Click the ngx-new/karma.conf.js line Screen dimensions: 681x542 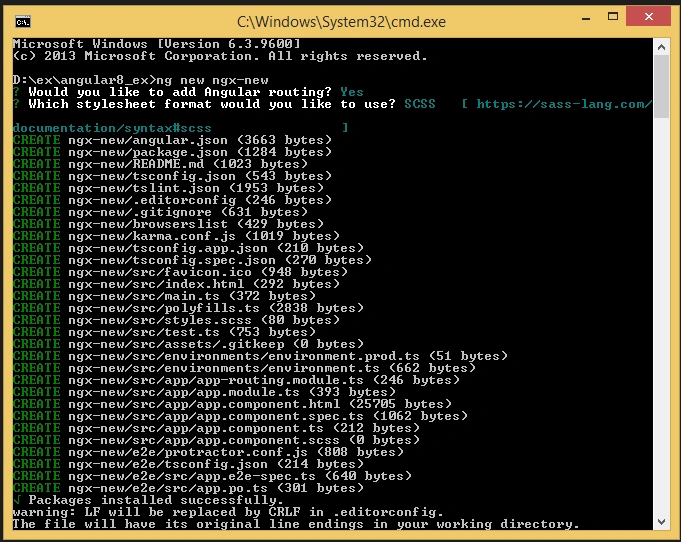point(176,236)
